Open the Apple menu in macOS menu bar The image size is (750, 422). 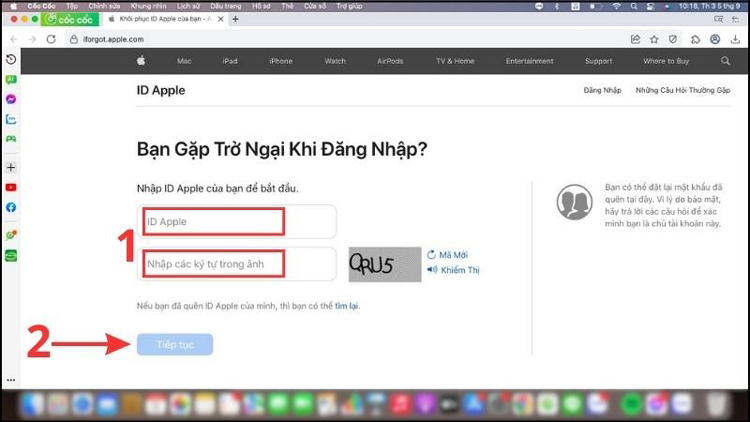click(13, 6)
